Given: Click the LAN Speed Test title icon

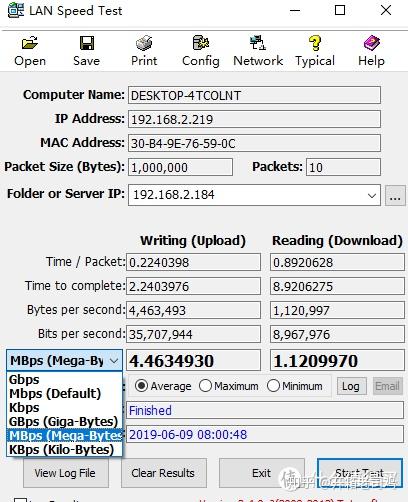Looking at the screenshot, I should point(16,10).
